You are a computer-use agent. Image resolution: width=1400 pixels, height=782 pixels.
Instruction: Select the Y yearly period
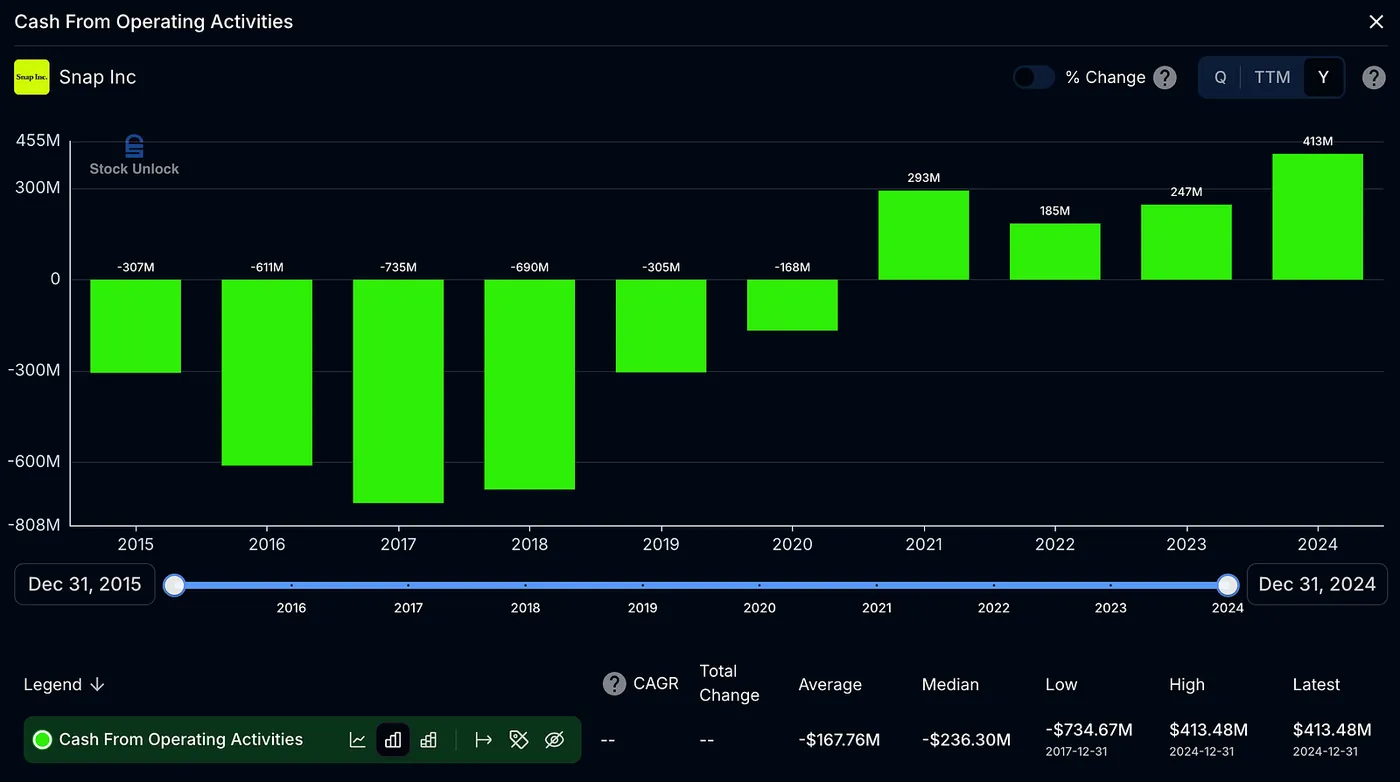(1324, 77)
